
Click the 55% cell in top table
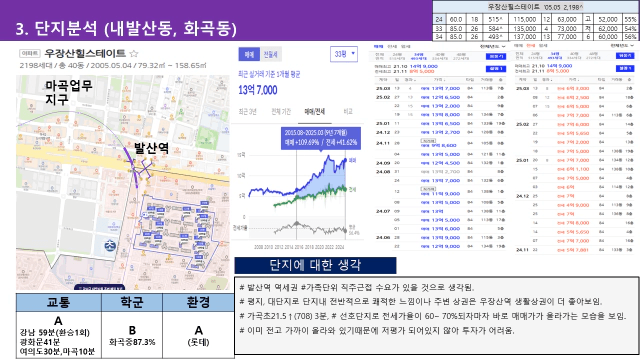(x=630, y=20)
